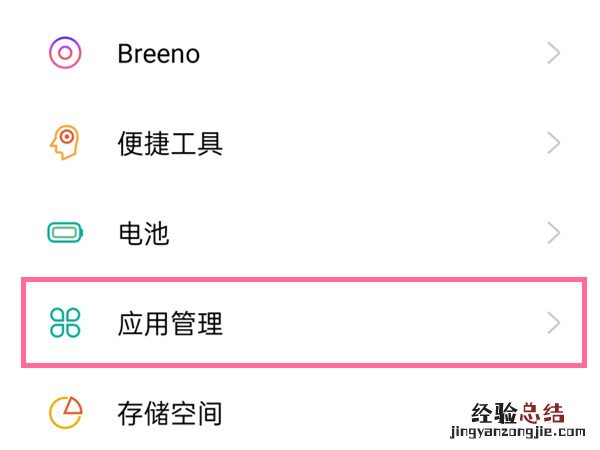Tap the 便捷工具 head-shaped icon
This screenshot has height=450, width=600.
(x=65, y=143)
